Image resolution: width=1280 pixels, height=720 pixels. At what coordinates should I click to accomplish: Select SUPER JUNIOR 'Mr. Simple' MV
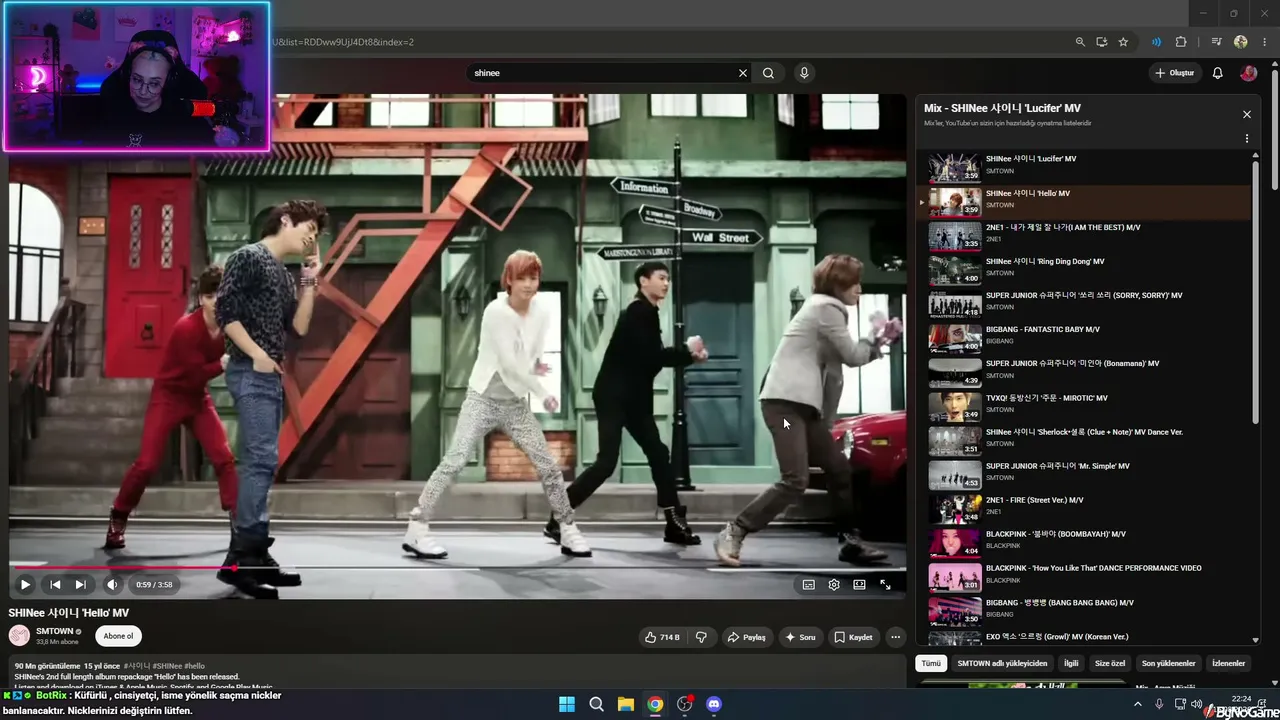pyautogui.click(x=1084, y=474)
